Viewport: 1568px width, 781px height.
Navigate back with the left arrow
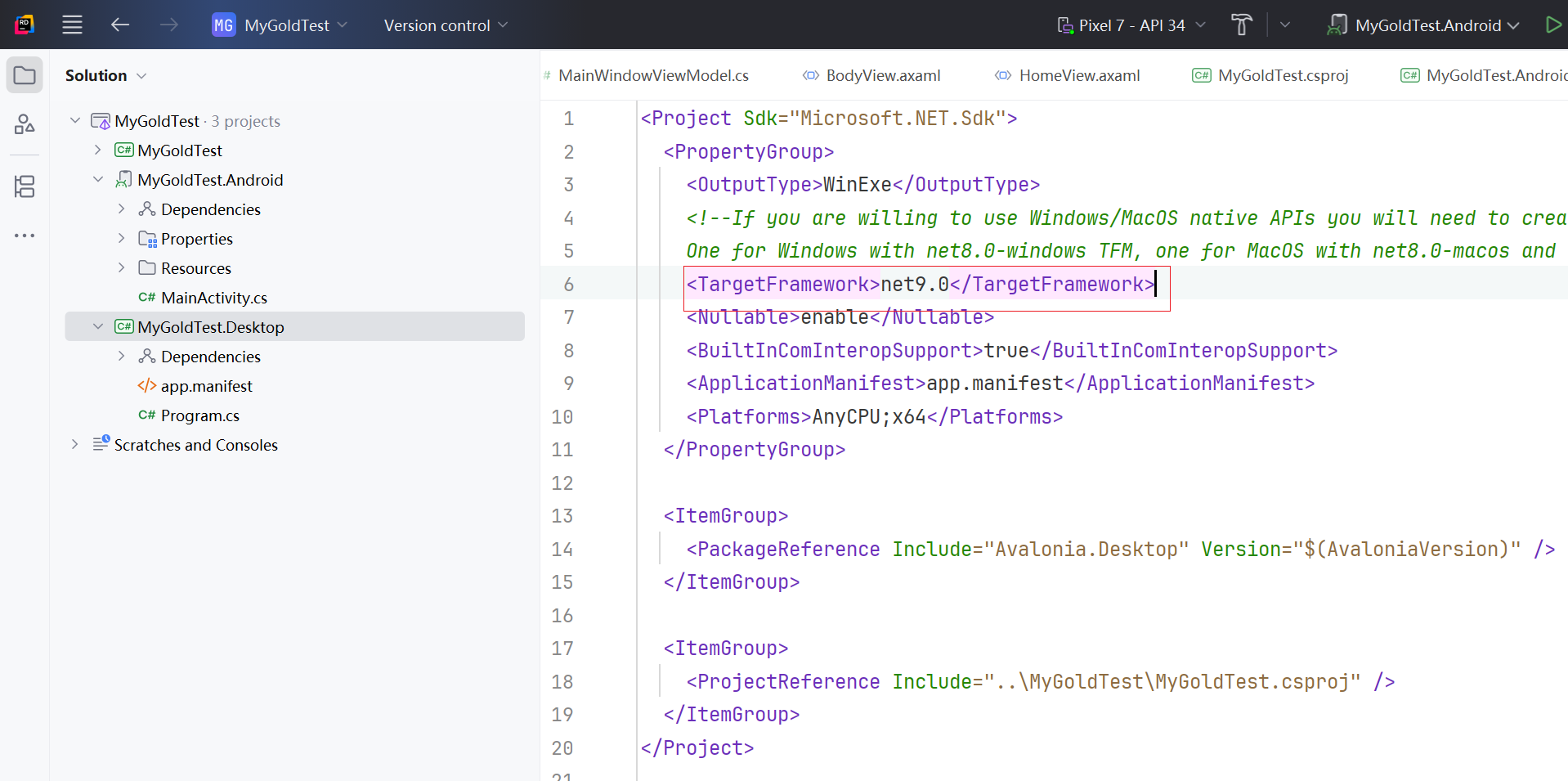point(120,25)
